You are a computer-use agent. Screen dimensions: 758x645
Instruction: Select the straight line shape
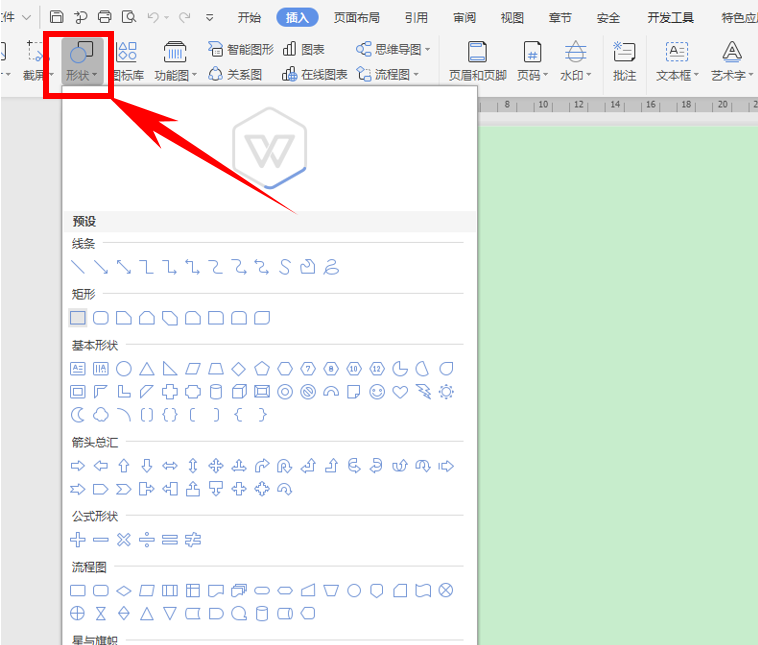coord(78,267)
